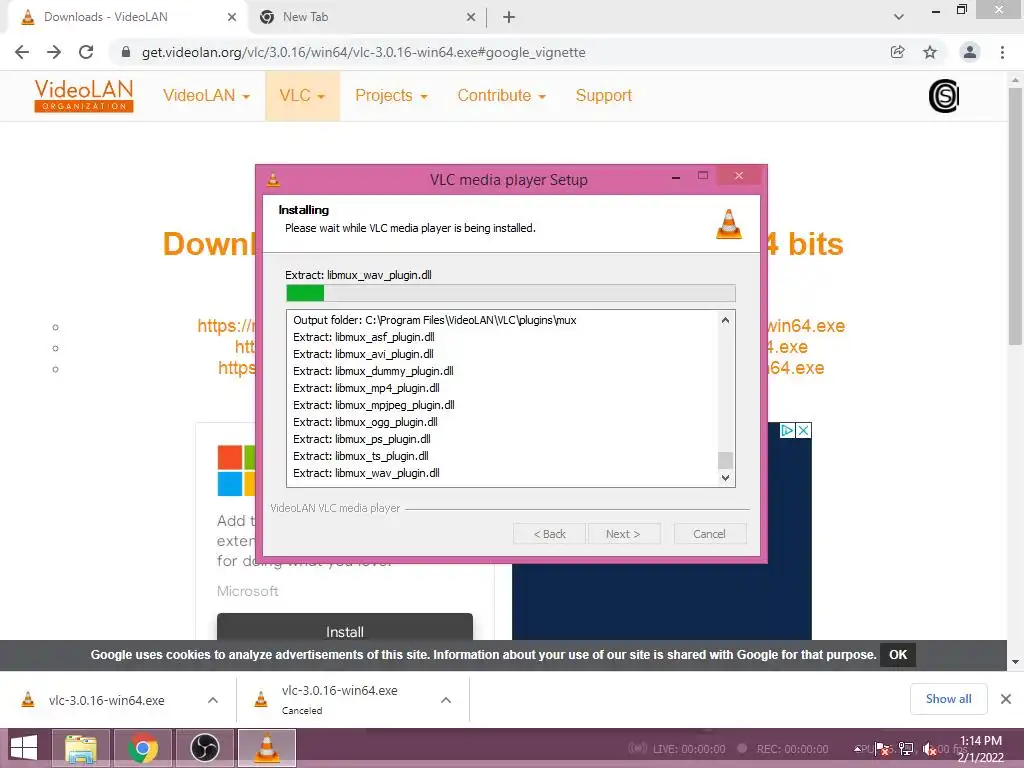Open the Projects dropdown menu
Screen dimensions: 1024x768
391,96
